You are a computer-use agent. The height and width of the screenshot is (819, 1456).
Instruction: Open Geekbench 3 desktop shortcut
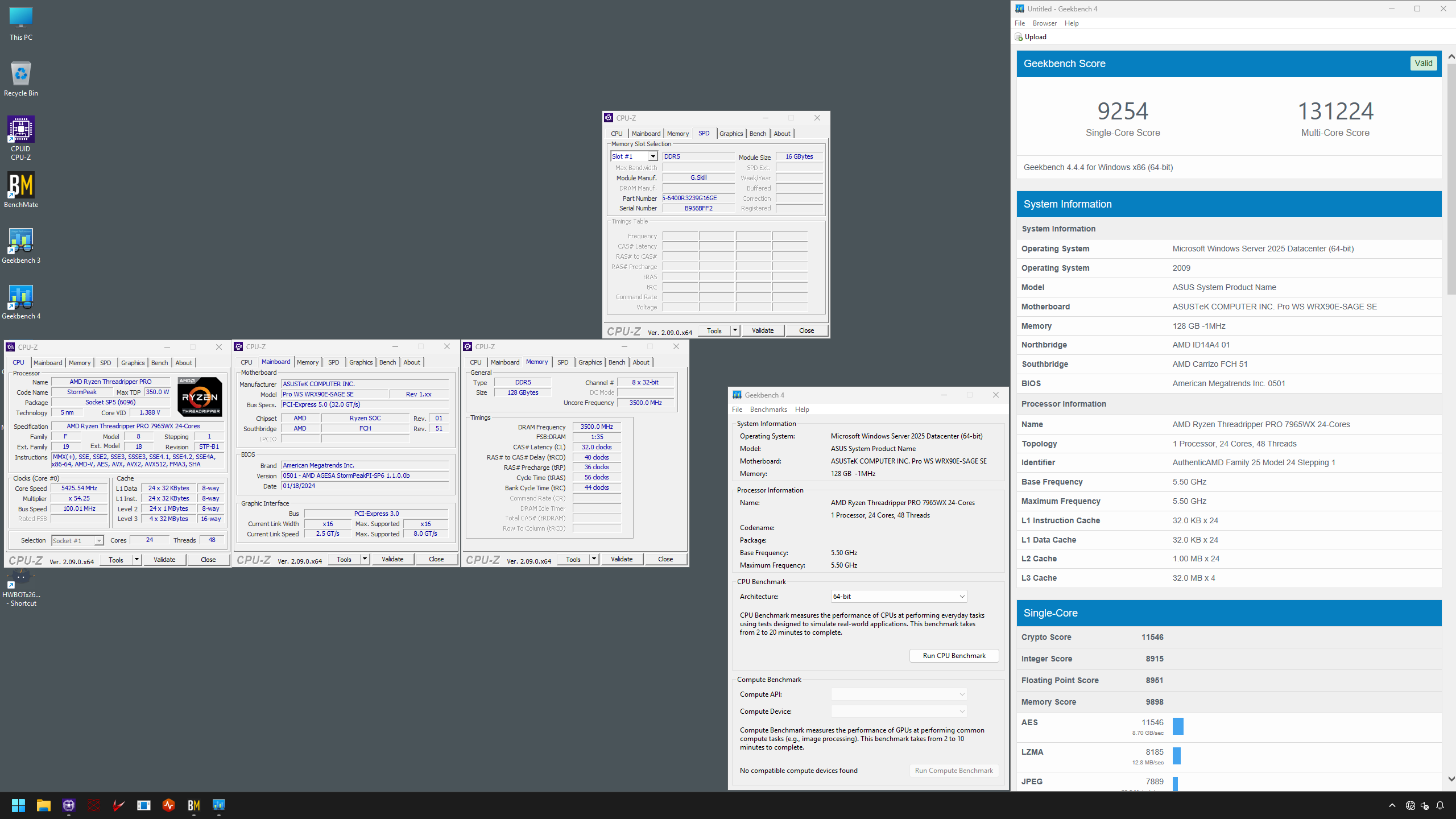[x=21, y=246]
